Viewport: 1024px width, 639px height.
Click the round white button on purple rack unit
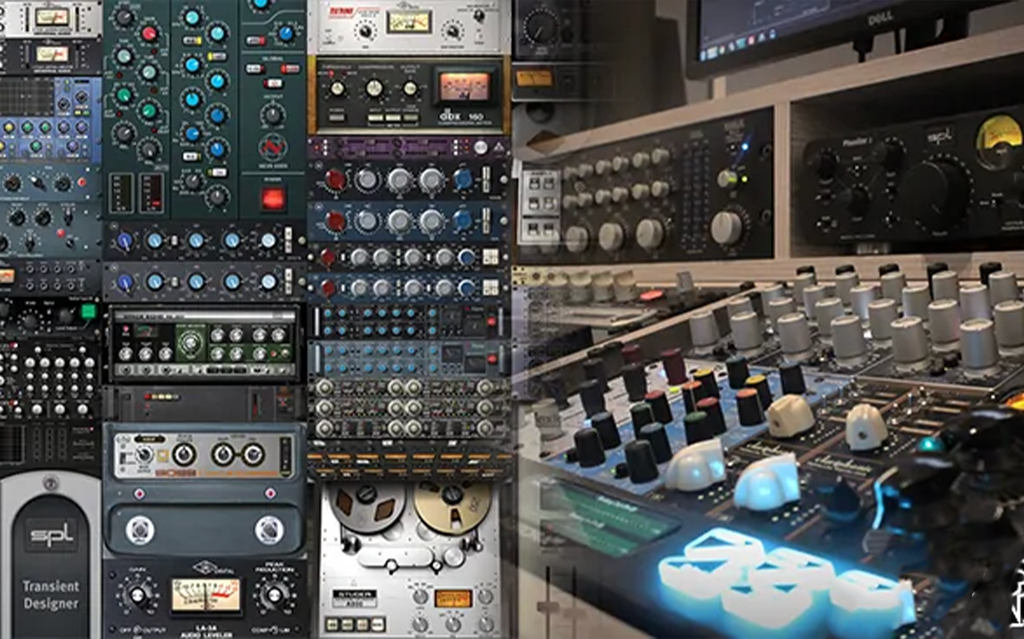(x=481, y=148)
